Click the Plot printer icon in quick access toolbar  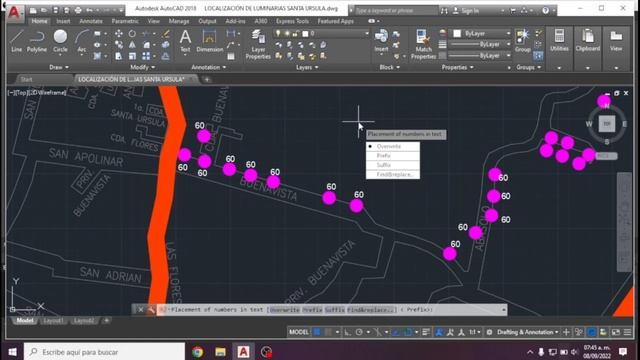coord(78,10)
